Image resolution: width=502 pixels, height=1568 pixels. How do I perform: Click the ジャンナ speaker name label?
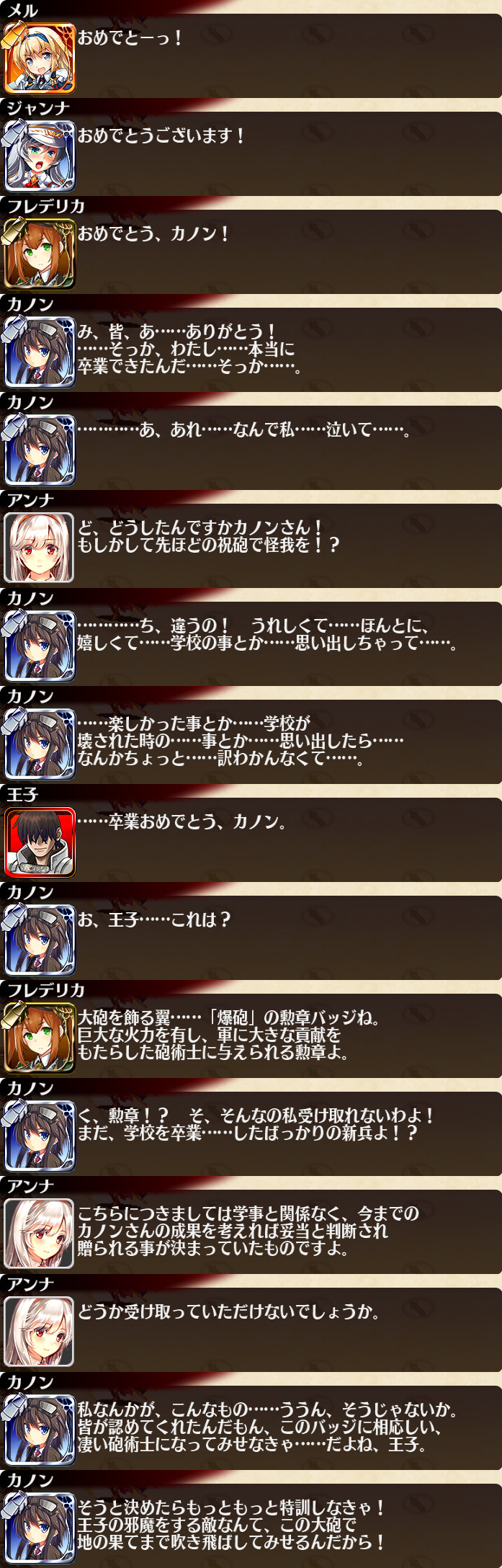38,109
